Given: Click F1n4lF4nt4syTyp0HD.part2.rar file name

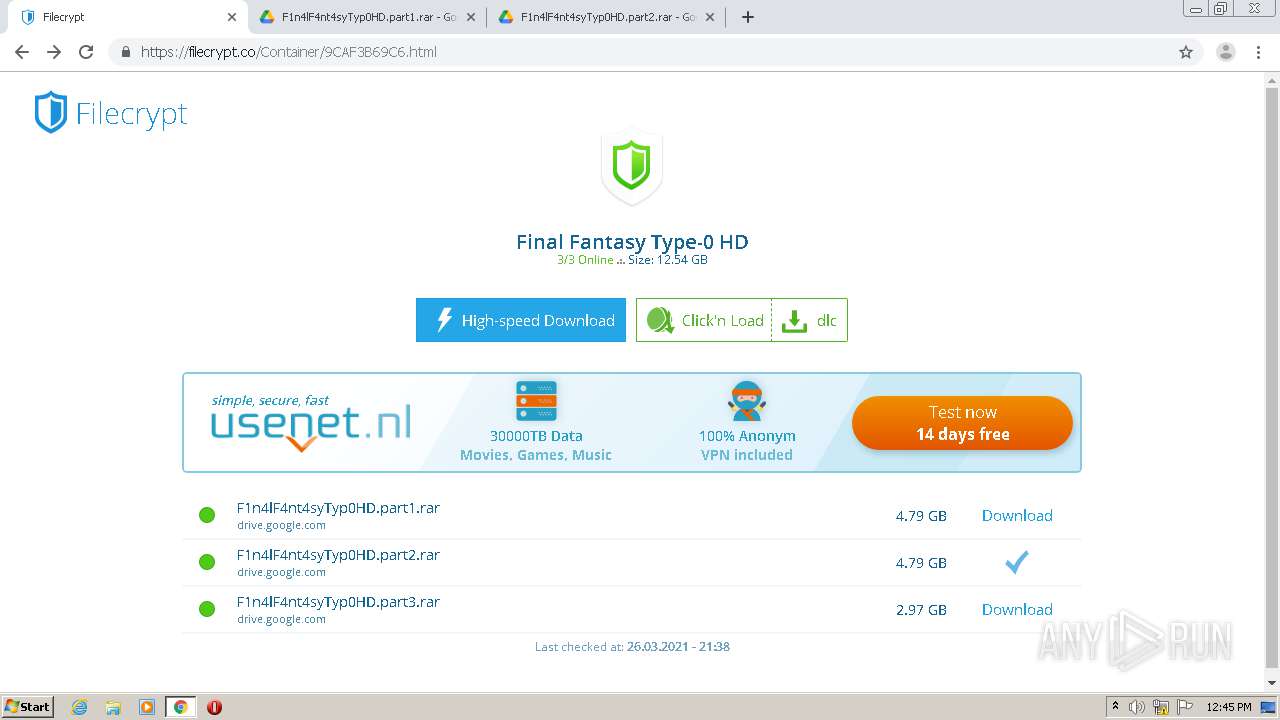Looking at the screenshot, I should (x=338, y=555).
